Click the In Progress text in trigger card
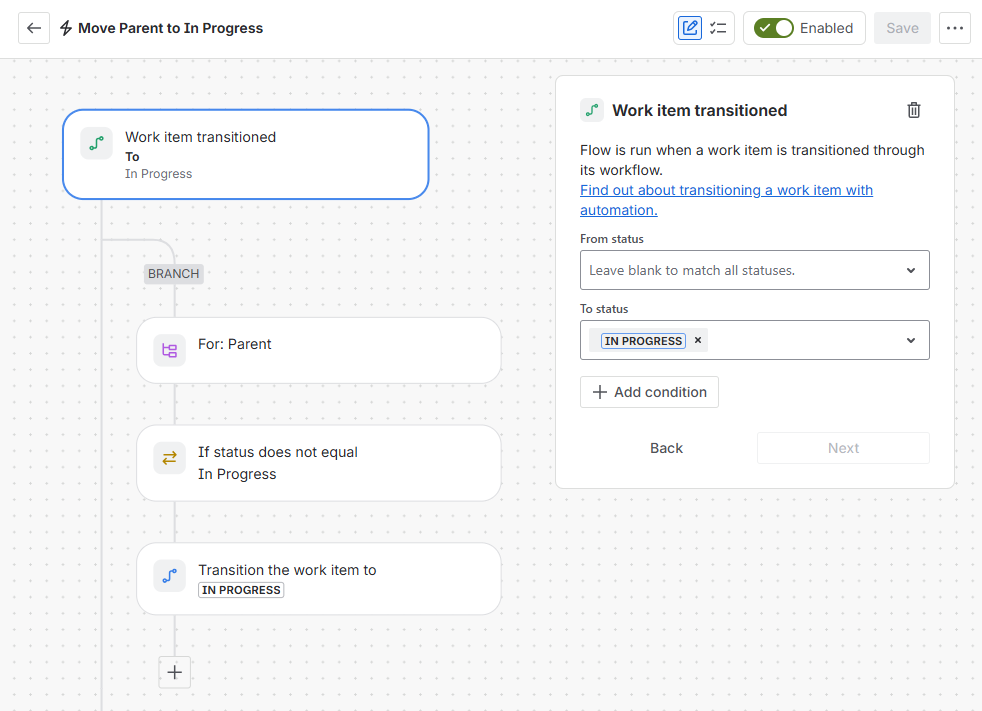The width and height of the screenshot is (982, 711). [x=158, y=174]
